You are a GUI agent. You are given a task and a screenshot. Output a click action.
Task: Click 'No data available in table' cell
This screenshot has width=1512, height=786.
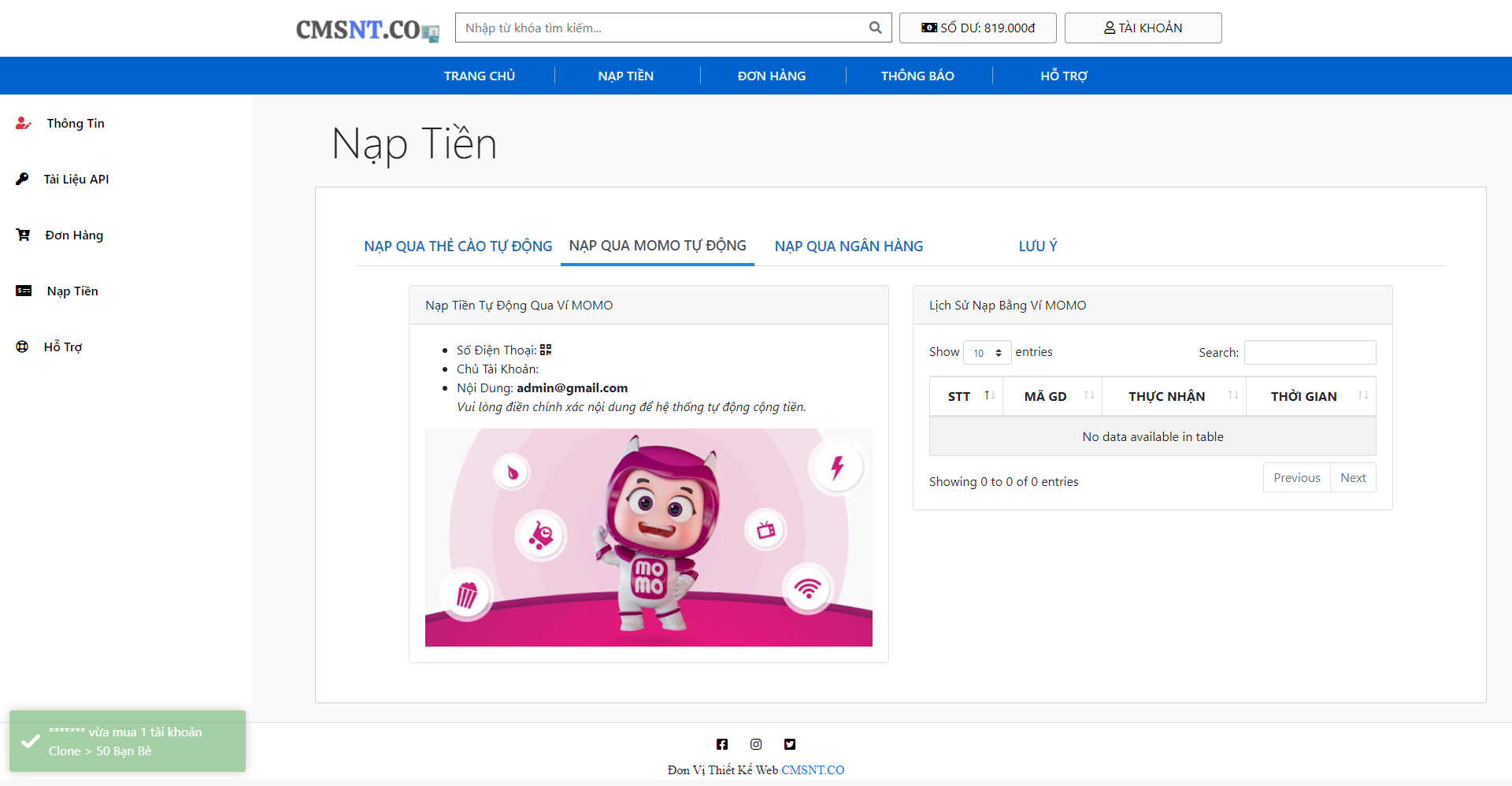pyautogui.click(x=1153, y=436)
